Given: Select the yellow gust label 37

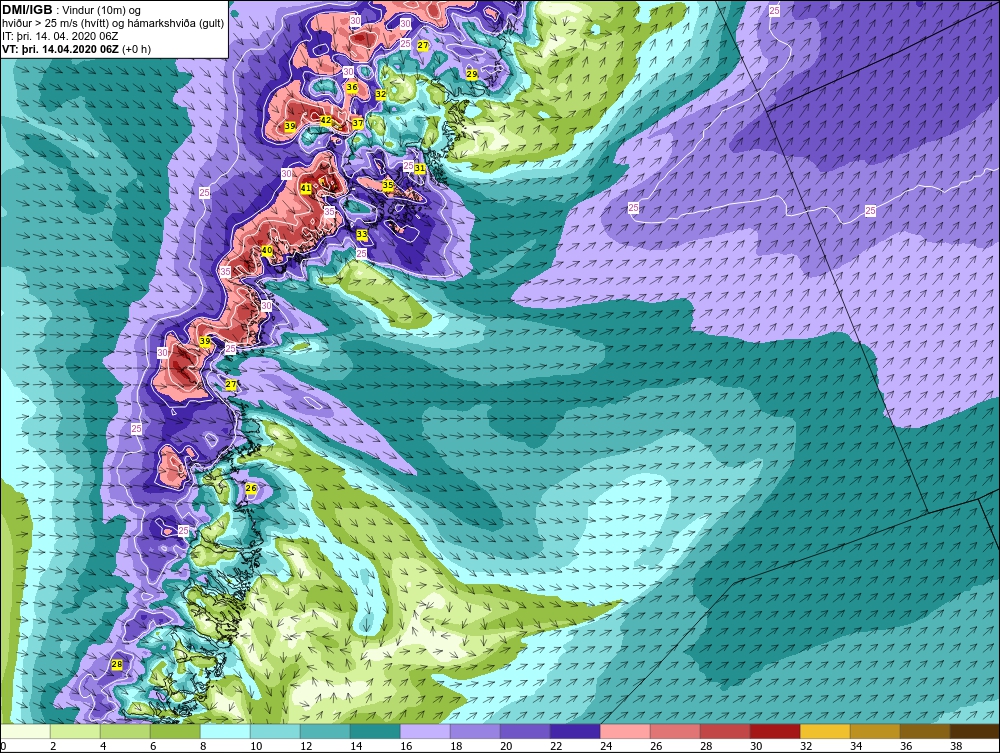Looking at the screenshot, I should coord(358,123).
